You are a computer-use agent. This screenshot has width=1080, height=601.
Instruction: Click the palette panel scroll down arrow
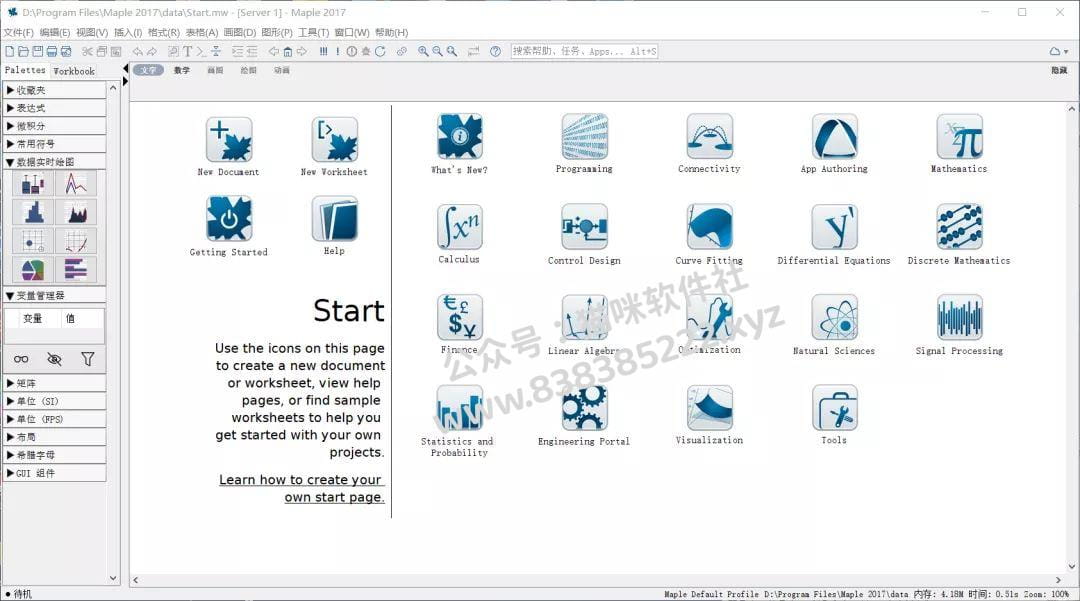coord(113,579)
